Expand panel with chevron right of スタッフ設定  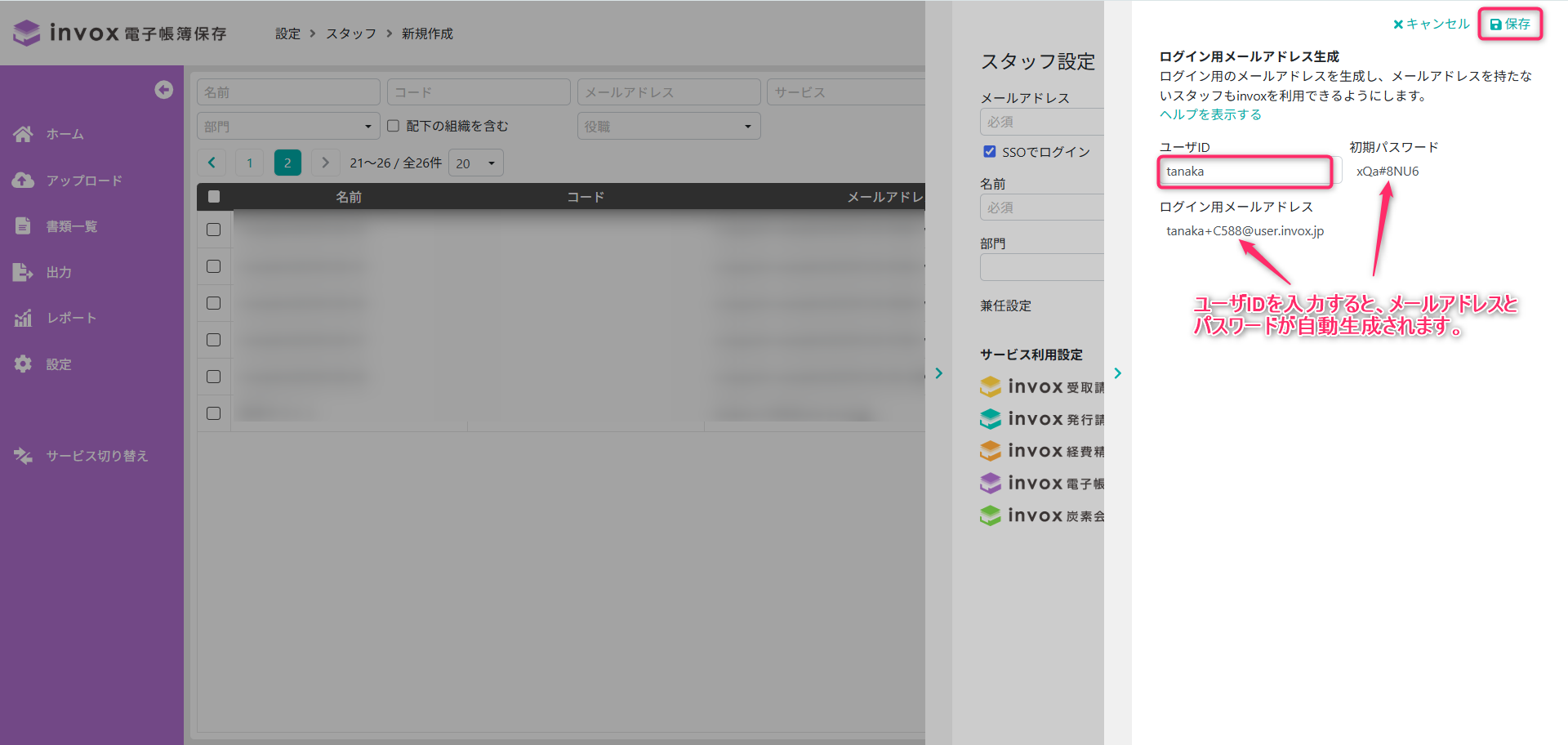coord(1118,373)
